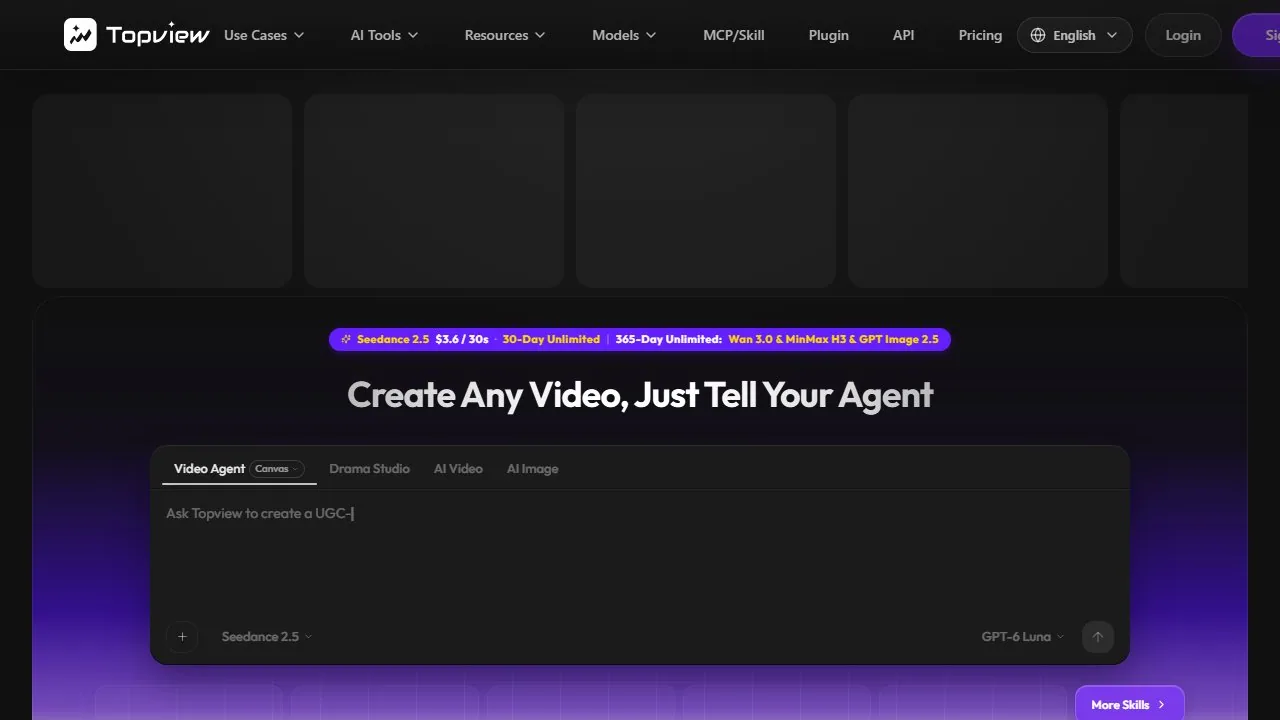
Task: Expand the Models menu
Action: tap(624, 35)
